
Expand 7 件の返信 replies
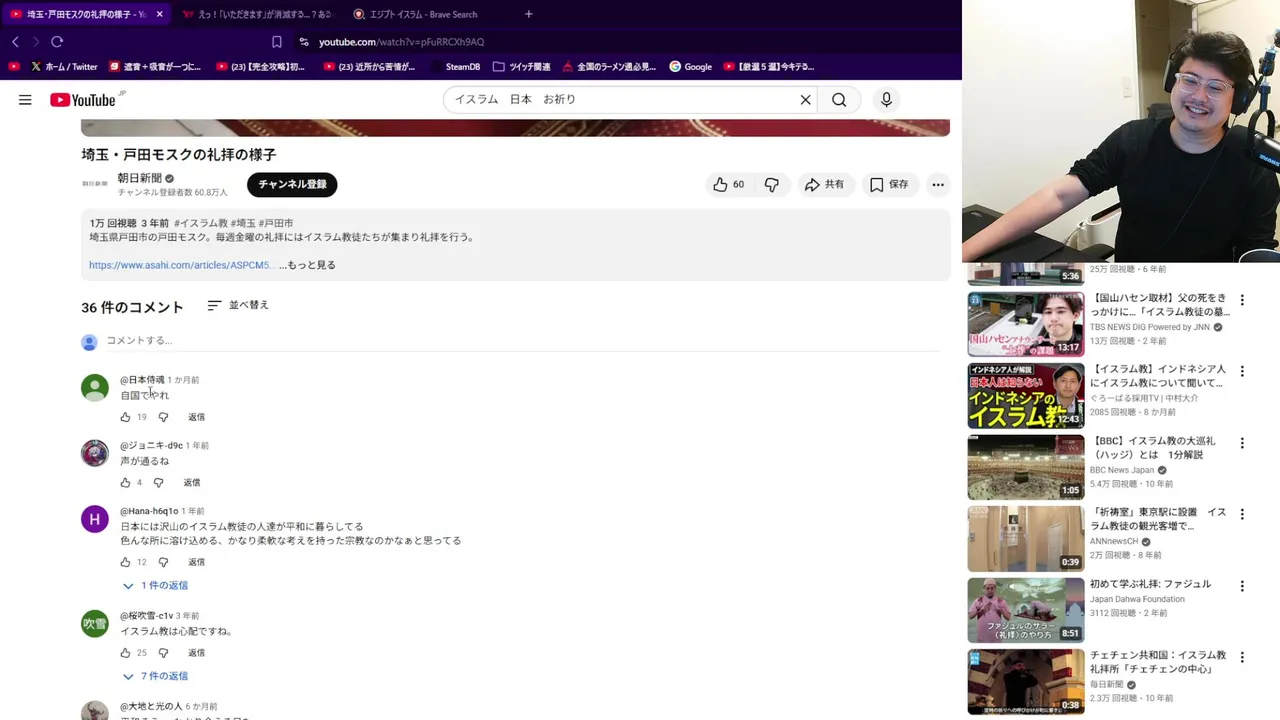pos(155,677)
